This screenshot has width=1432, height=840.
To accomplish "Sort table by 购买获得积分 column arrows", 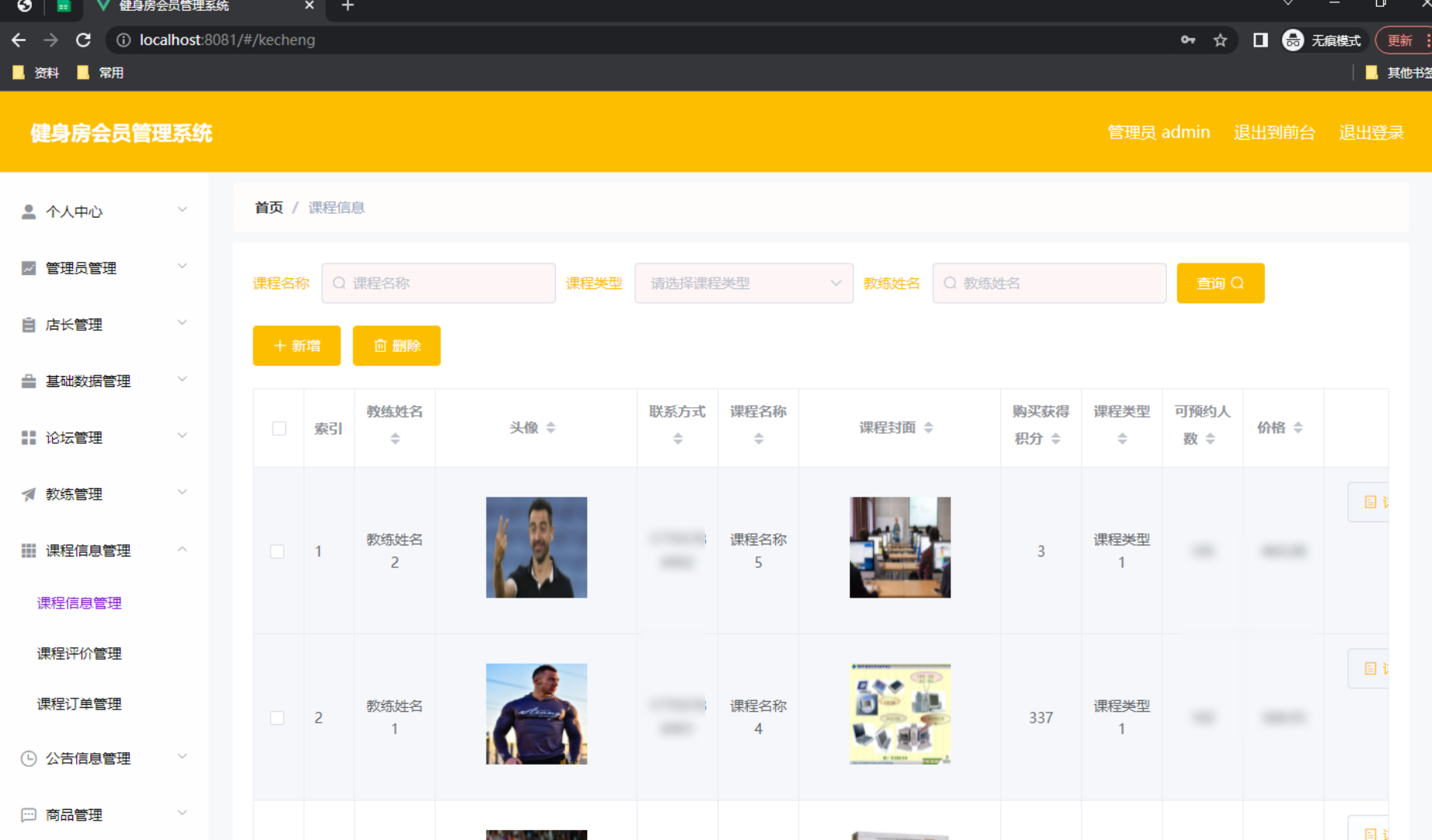I will pyautogui.click(x=1056, y=439).
